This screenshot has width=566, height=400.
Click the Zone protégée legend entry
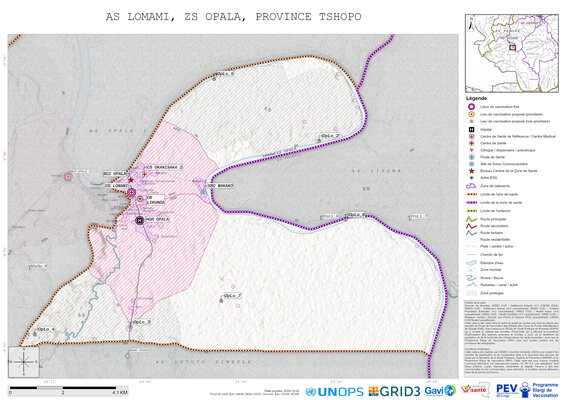tap(485, 293)
